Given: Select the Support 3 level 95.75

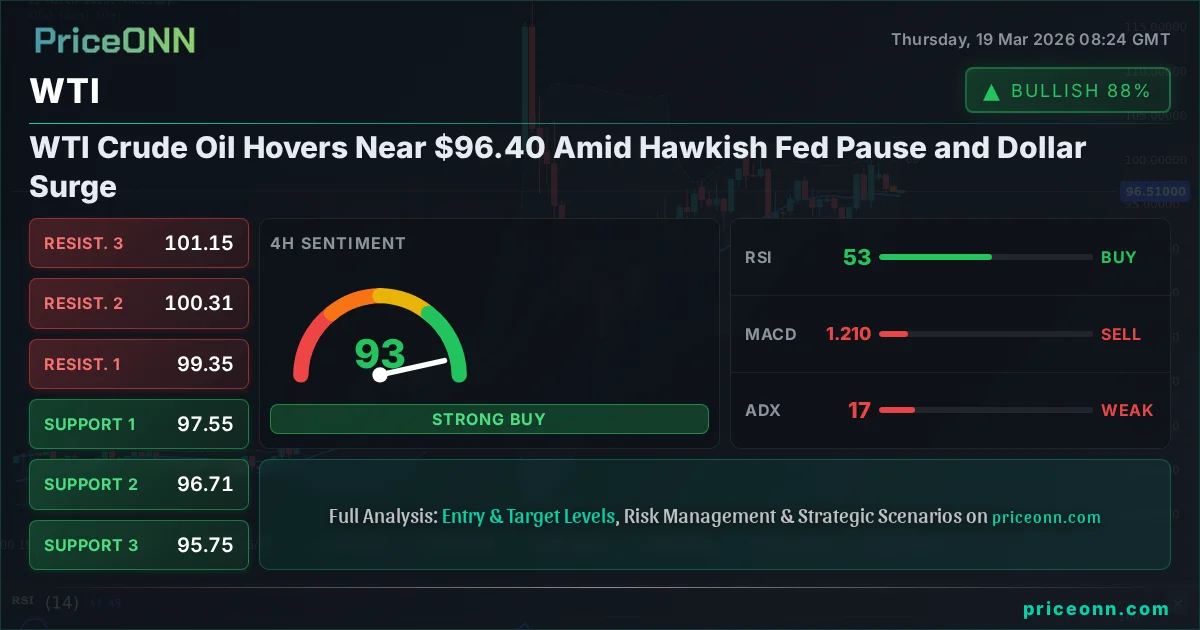Looking at the screenshot, I should 139,545.
